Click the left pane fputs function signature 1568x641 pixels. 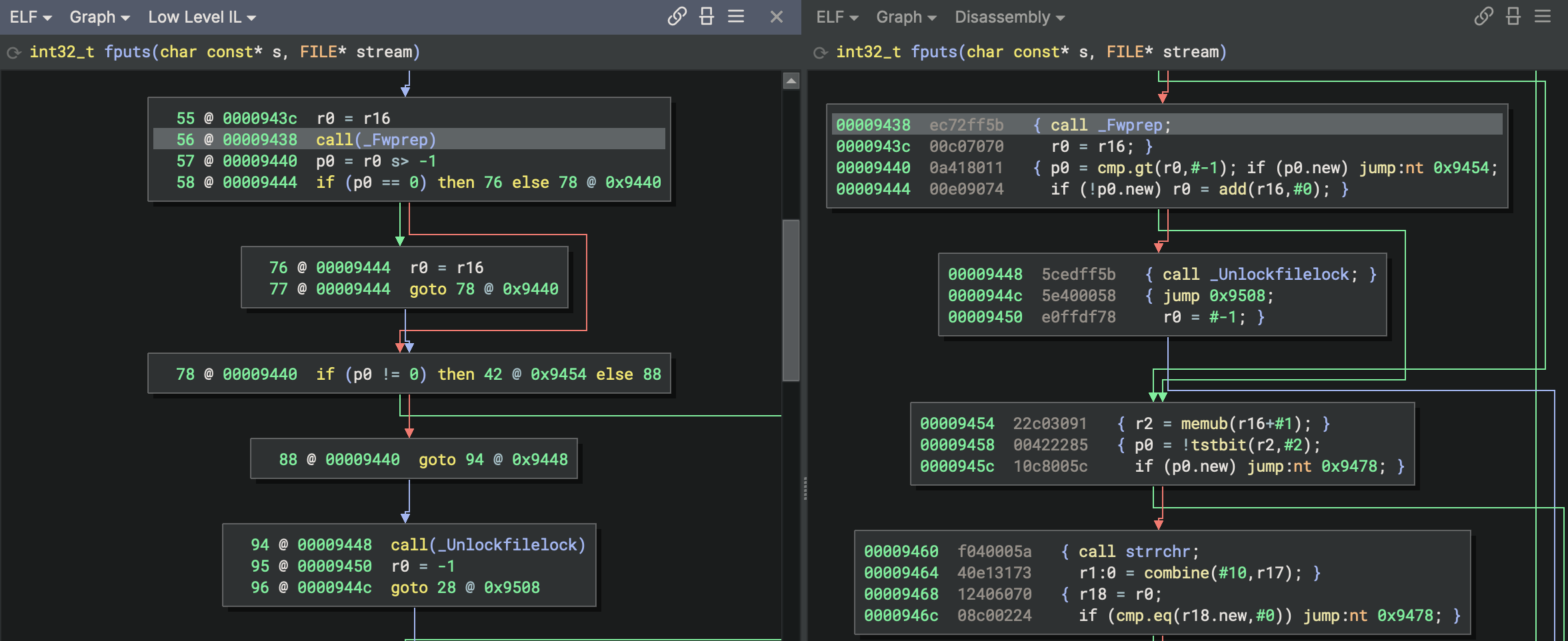(225, 52)
